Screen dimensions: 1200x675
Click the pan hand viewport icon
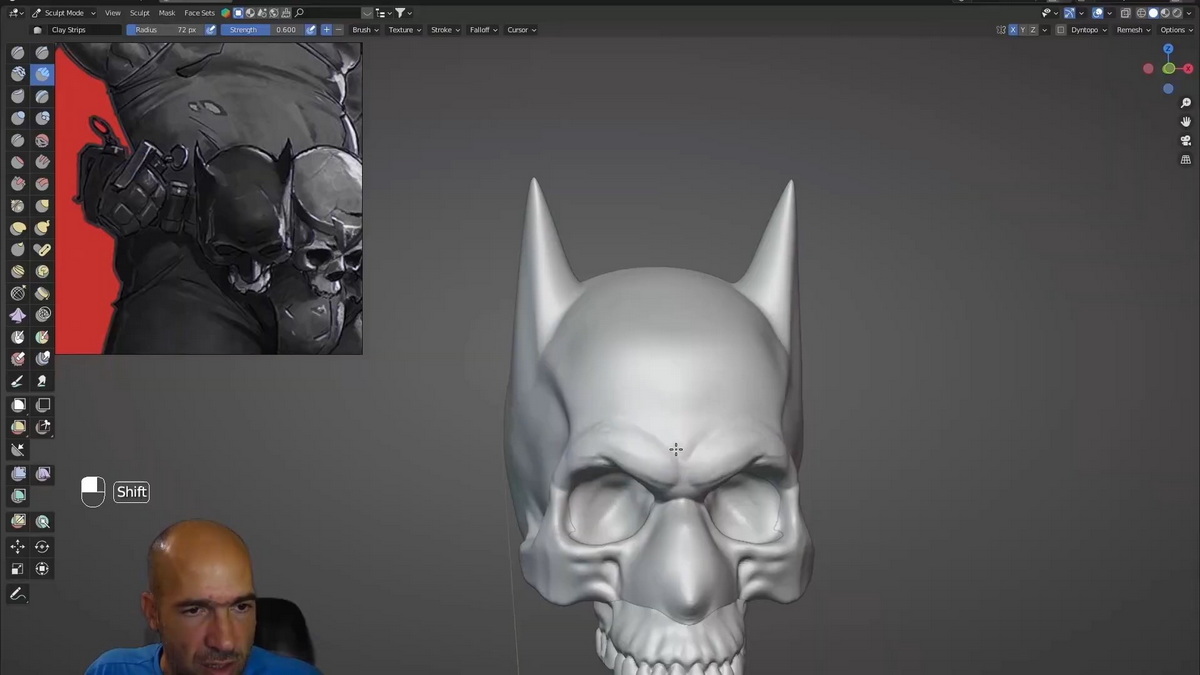click(x=1186, y=122)
